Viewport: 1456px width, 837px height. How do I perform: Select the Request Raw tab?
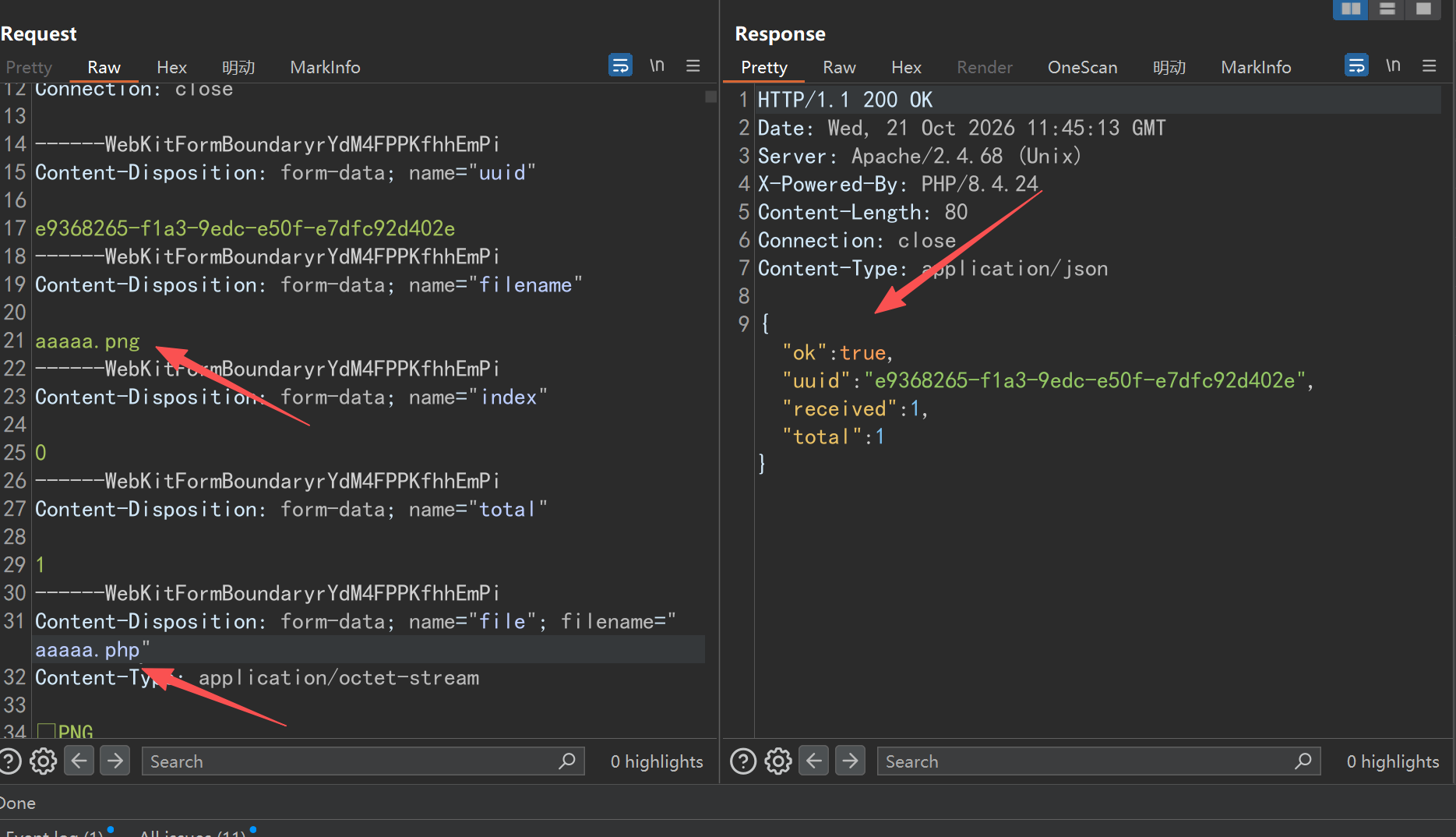[104, 67]
